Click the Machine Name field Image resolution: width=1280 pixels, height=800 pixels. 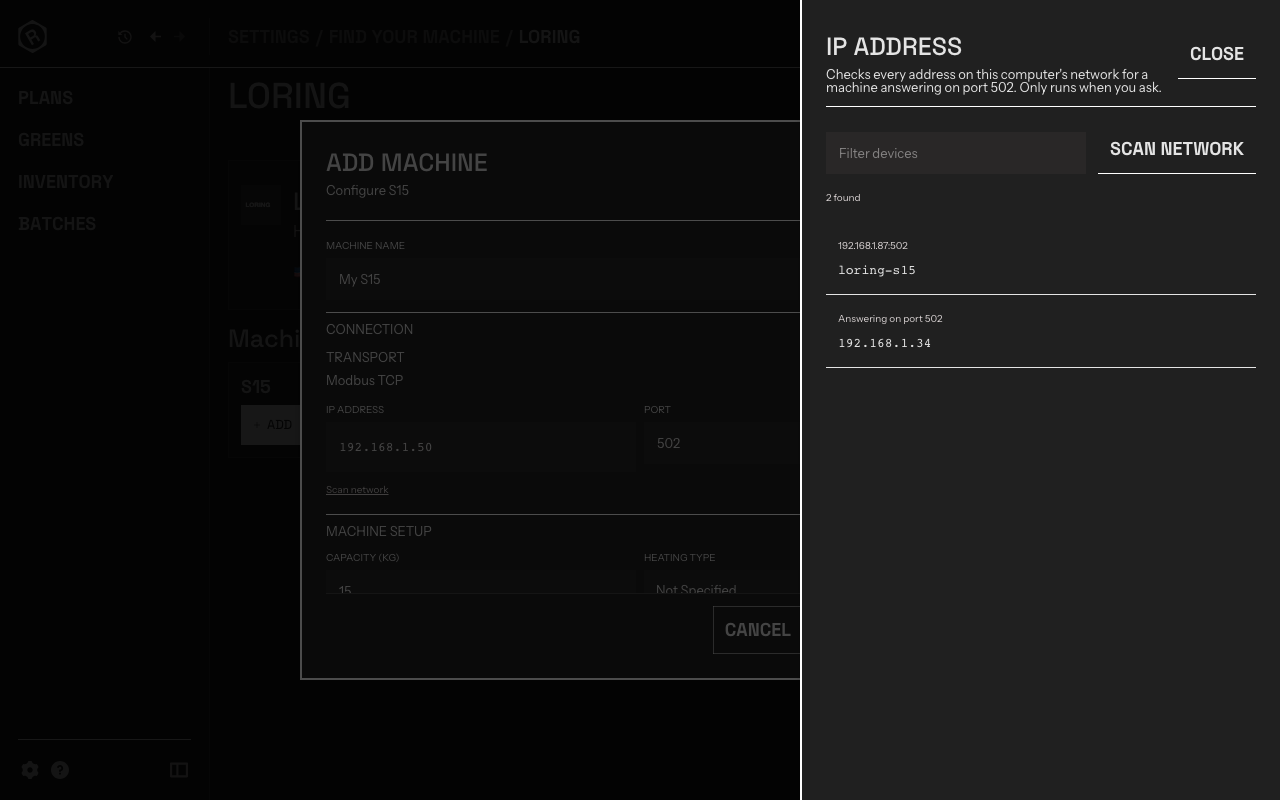pyautogui.click(x=563, y=280)
